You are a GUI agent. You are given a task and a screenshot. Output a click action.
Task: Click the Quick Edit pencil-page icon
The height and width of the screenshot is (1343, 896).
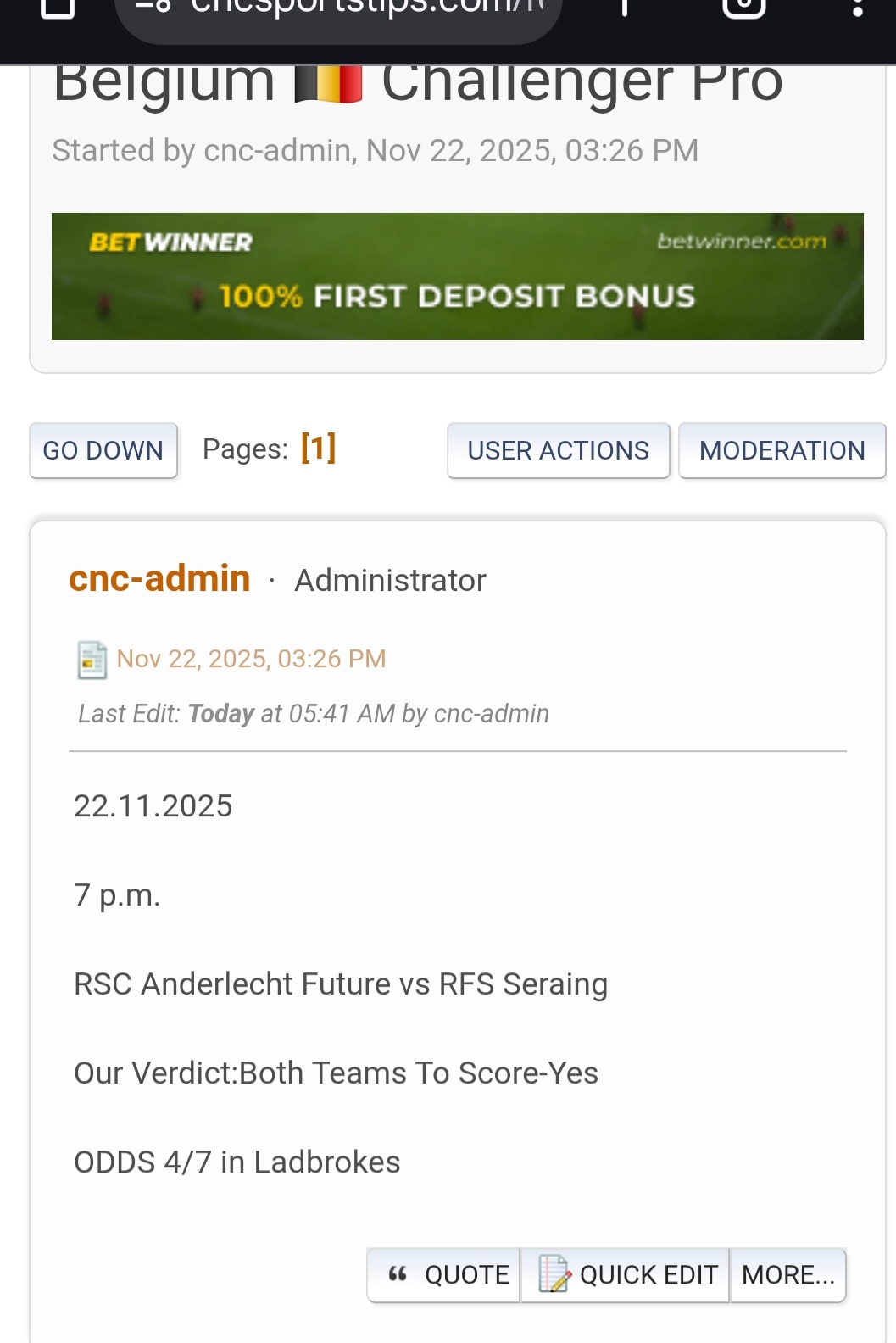[554, 1273]
